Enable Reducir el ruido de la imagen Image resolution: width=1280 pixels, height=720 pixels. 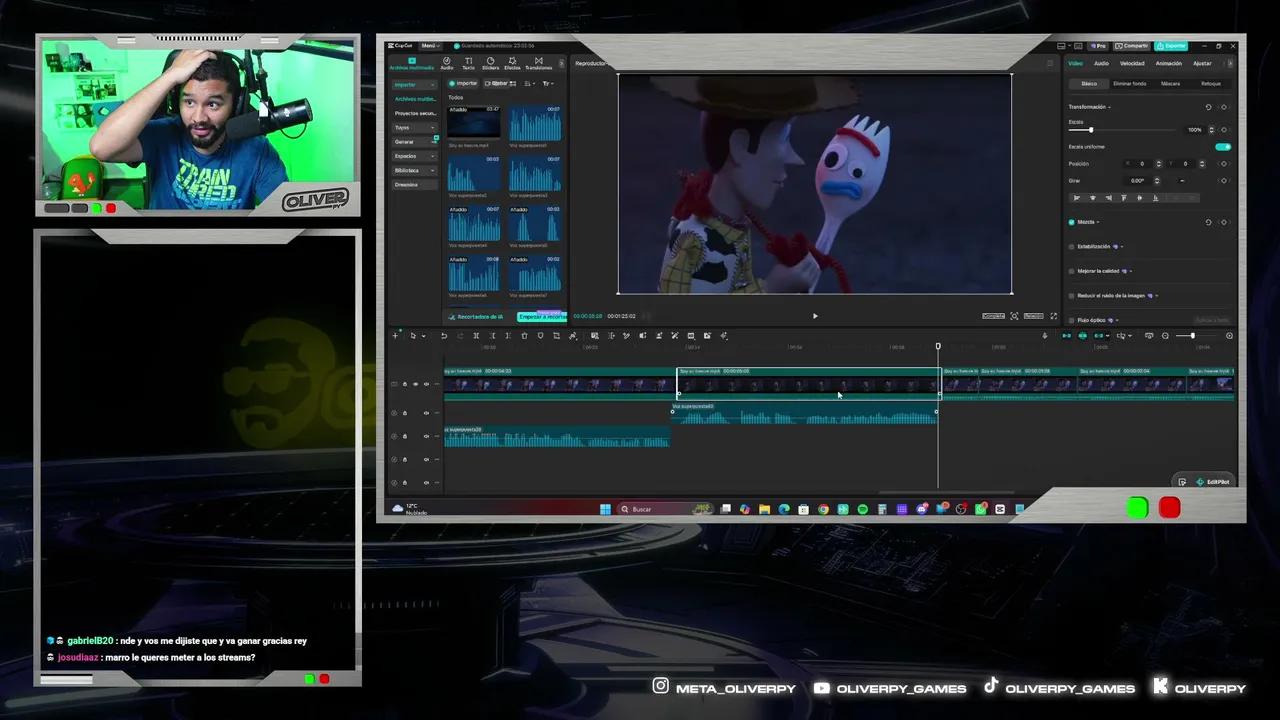tap(1072, 296)
